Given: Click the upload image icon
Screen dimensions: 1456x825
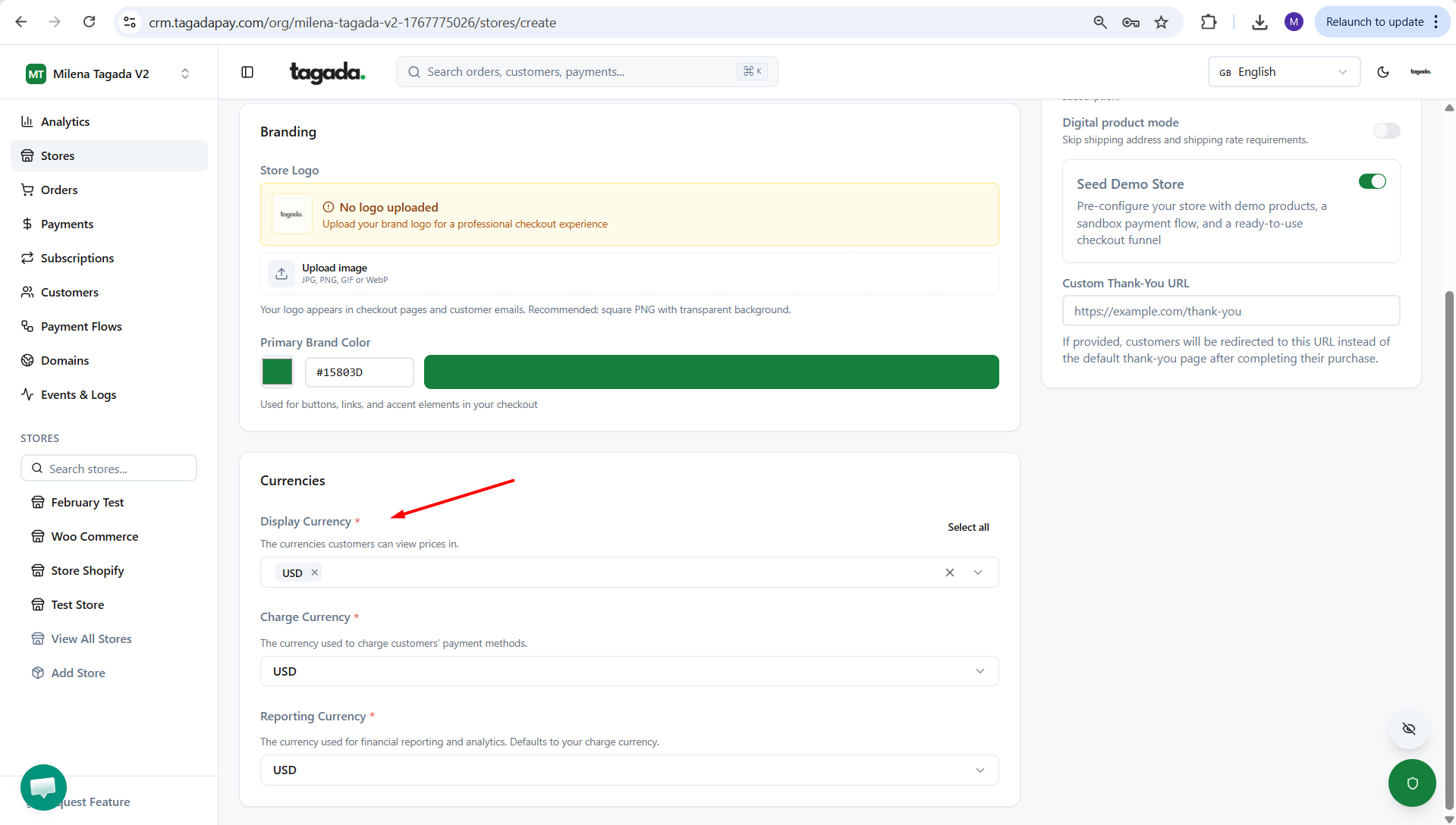Looking at the screenshot, I should [281, 274].
